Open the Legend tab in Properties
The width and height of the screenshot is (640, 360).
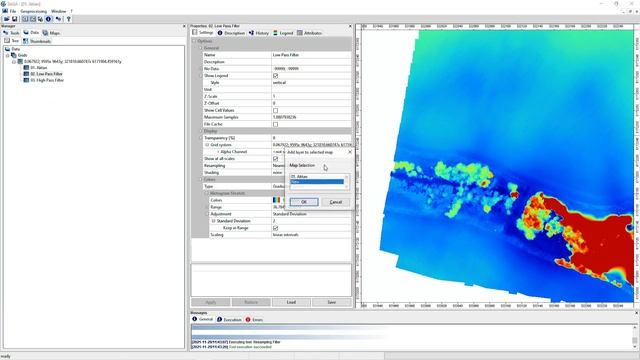[283, 33]
